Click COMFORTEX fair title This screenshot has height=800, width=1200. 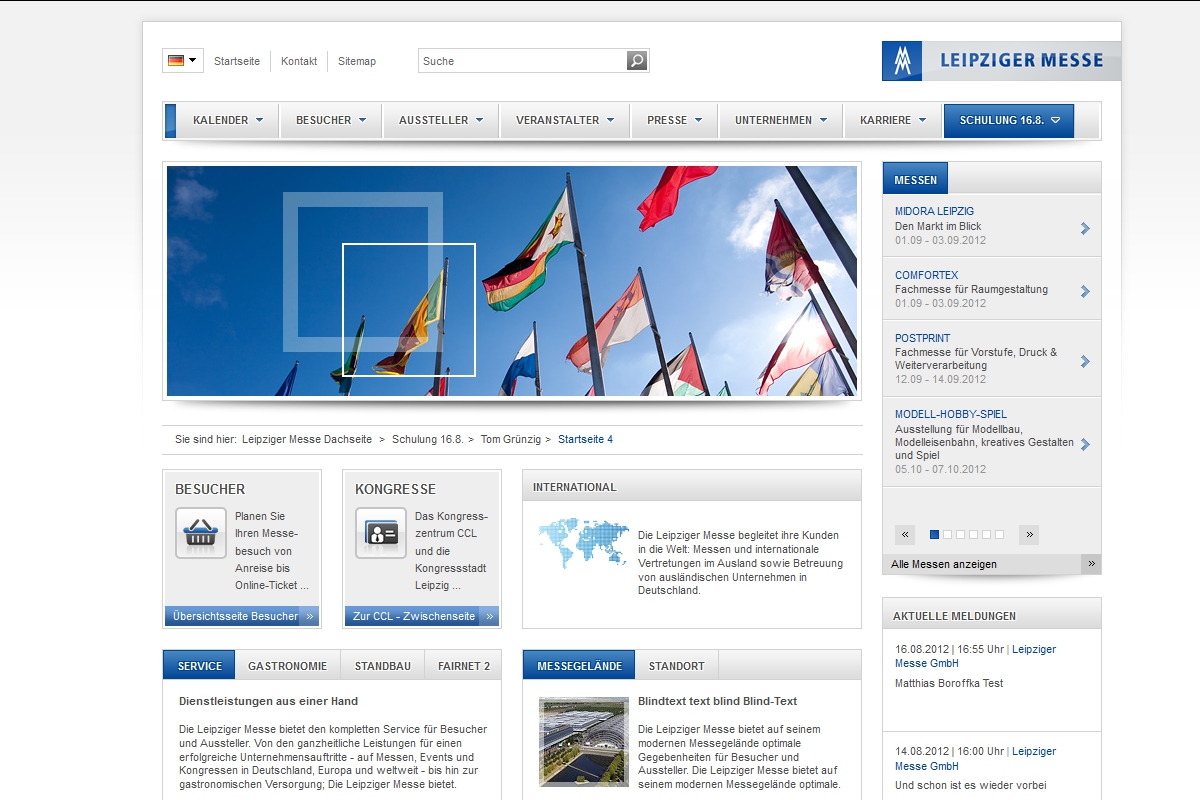pos(926,275)
